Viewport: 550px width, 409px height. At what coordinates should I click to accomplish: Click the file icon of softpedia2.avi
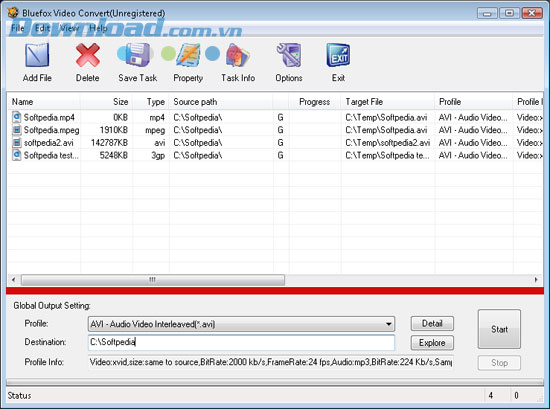[x=16, y=142]
